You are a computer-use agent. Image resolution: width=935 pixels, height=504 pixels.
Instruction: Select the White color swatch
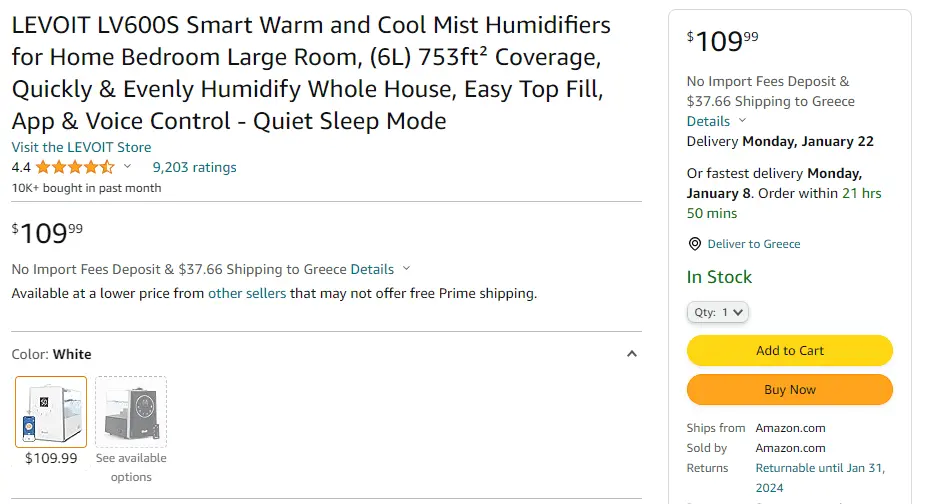(51, 412)
